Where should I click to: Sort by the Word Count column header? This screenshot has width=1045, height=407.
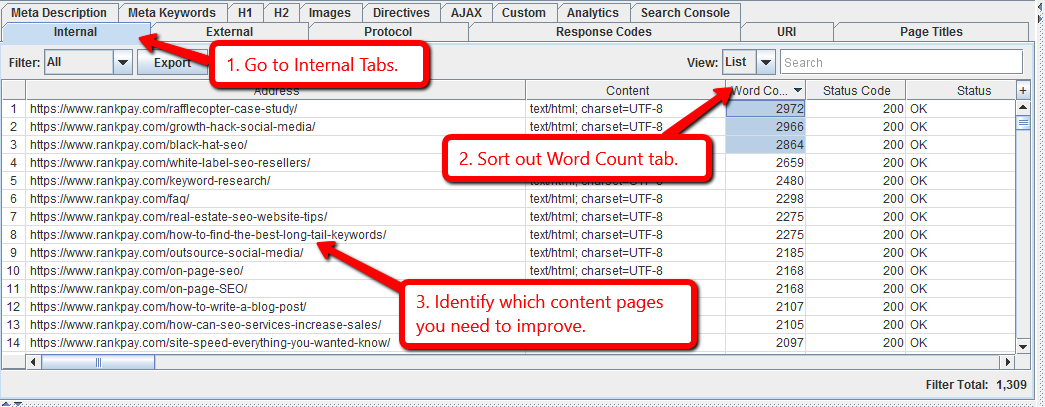pos(766,91)
